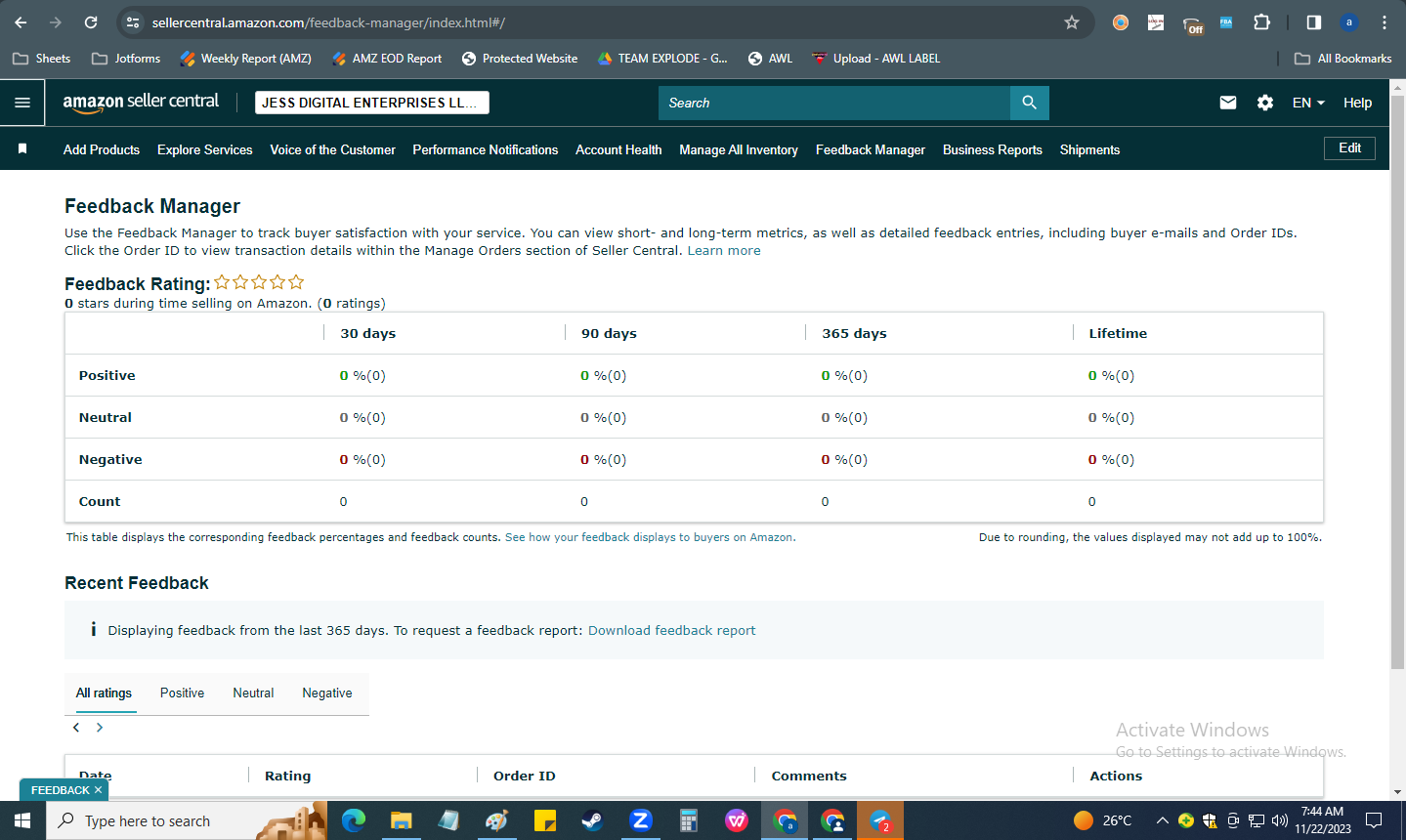1406x840 pixels.
Task: Switch to the Positive feedback tab
Action: [182, 693]
